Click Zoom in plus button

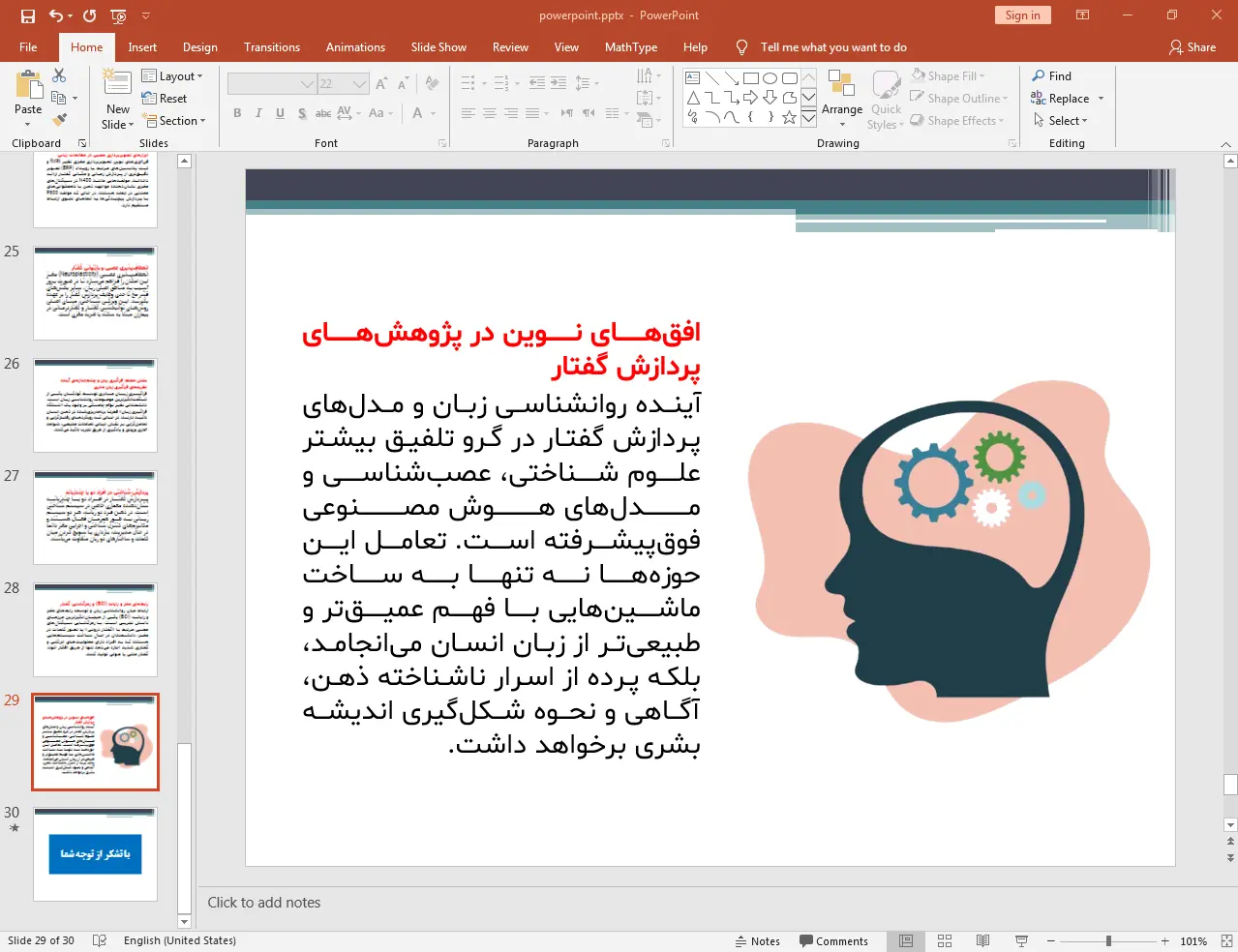pyautogui.click(x=1165, y=940)
